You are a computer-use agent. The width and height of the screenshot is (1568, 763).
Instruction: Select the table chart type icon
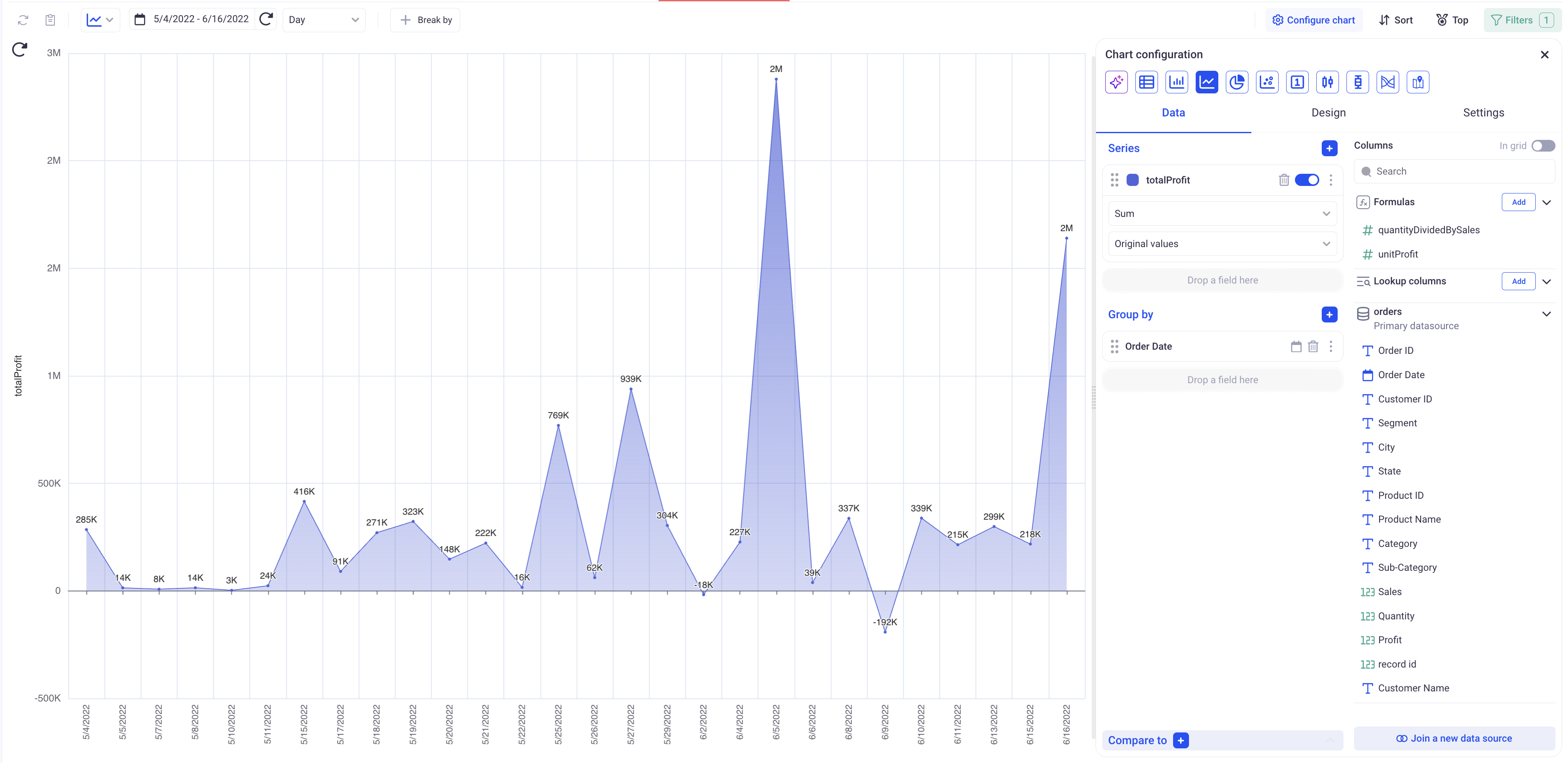pos(1146,82)
